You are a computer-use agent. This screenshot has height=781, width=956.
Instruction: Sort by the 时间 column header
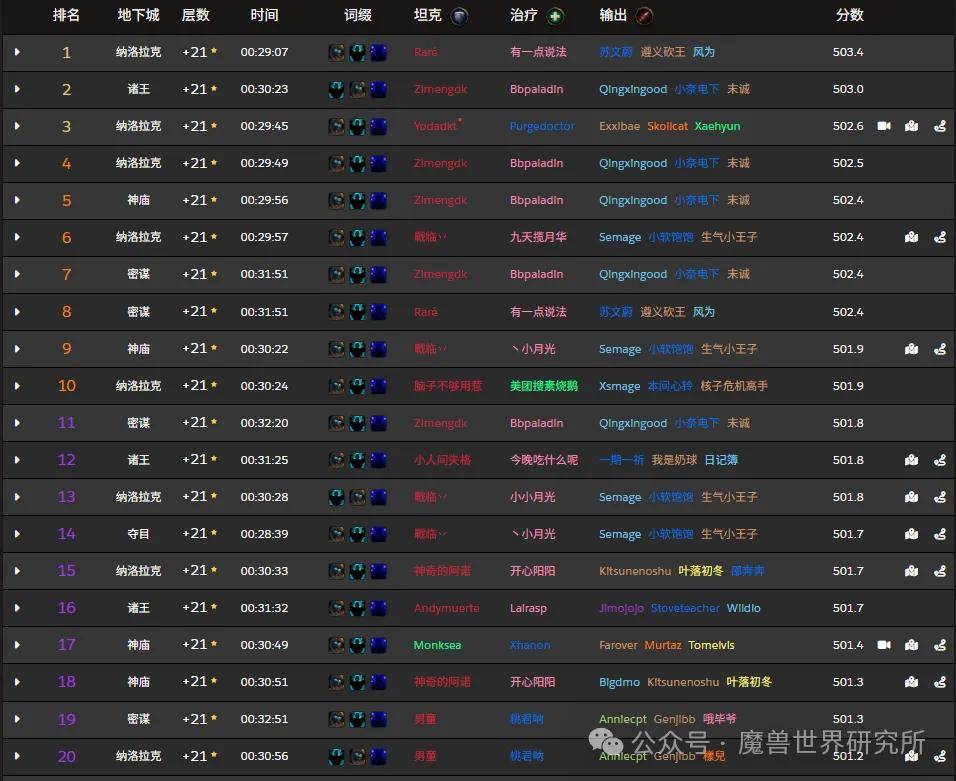pos(264,15)
